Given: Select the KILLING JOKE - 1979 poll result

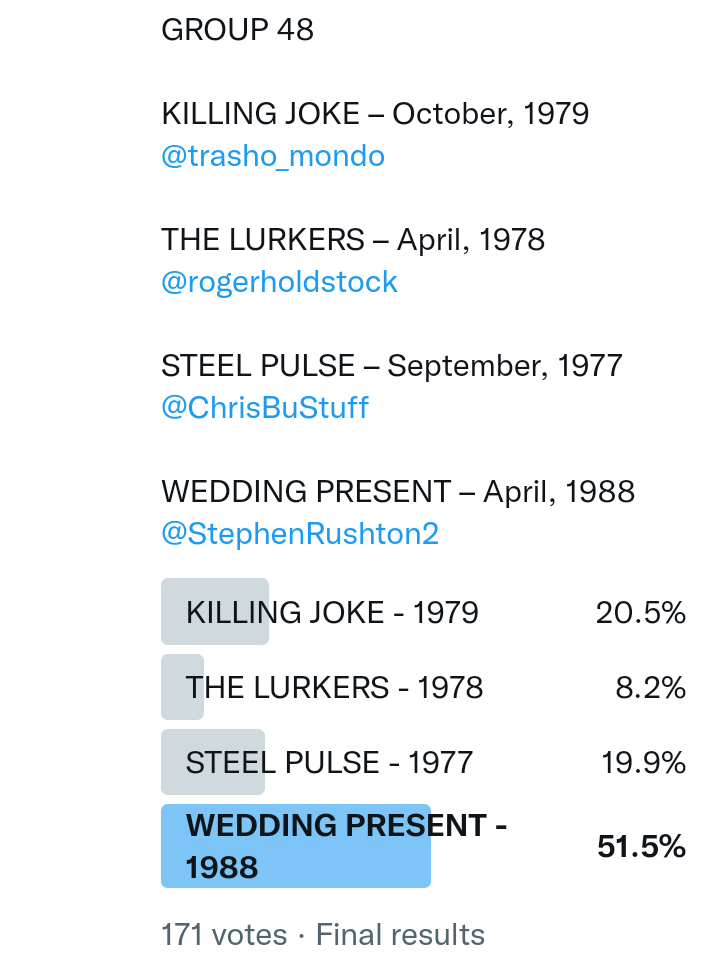Looking at the screenshot, I should 332,612.
